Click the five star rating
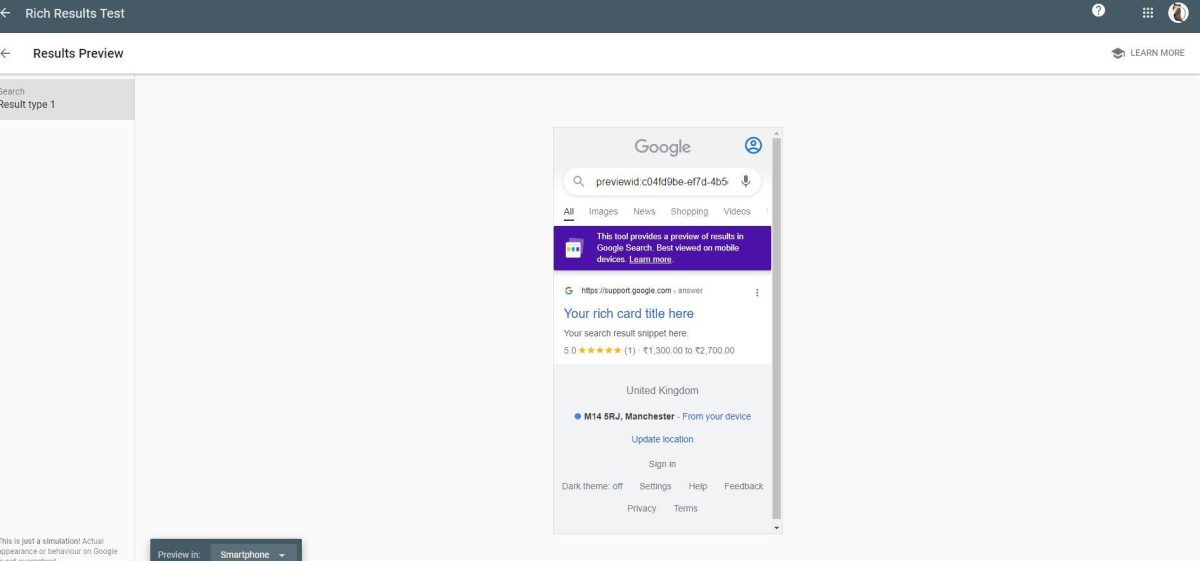Screen dimensions: 1200x561 coord(600,351)
